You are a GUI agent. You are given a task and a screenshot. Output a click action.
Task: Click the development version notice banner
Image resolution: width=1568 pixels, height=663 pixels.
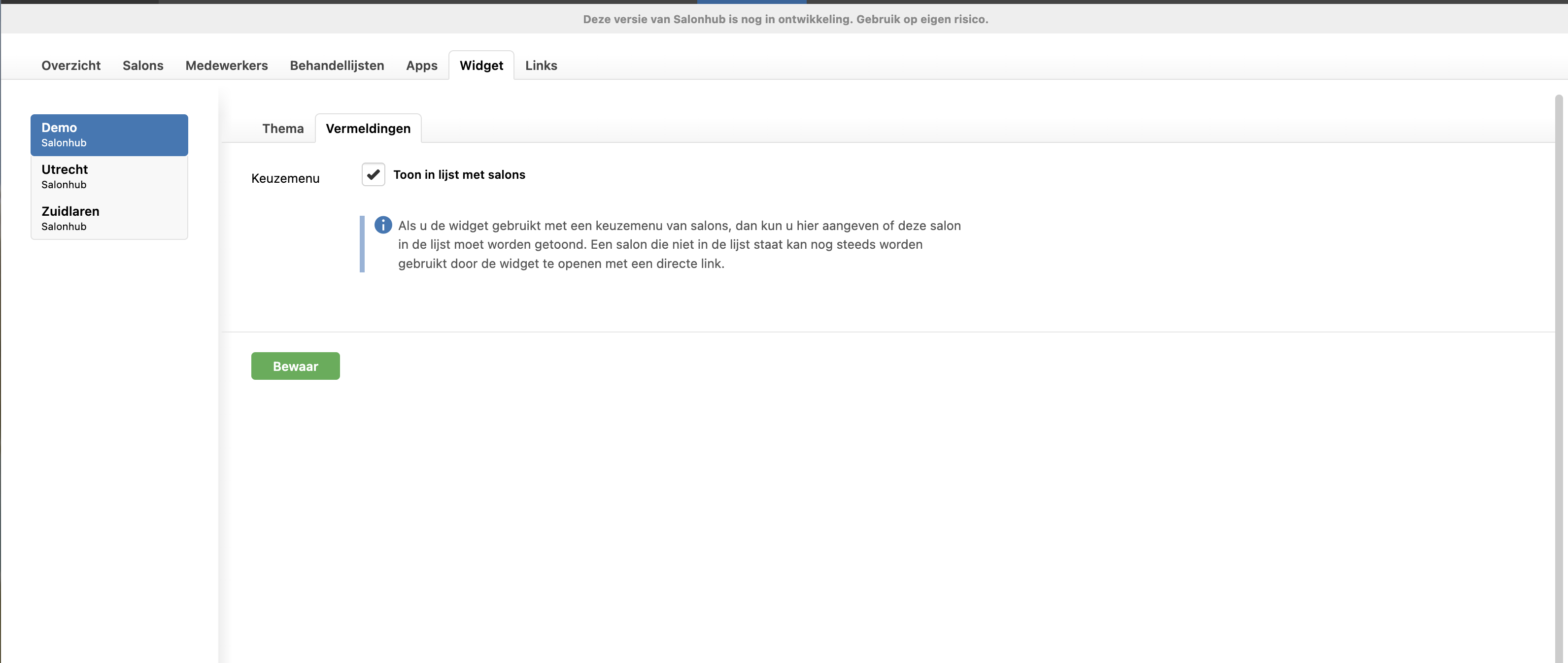point(785,20)
